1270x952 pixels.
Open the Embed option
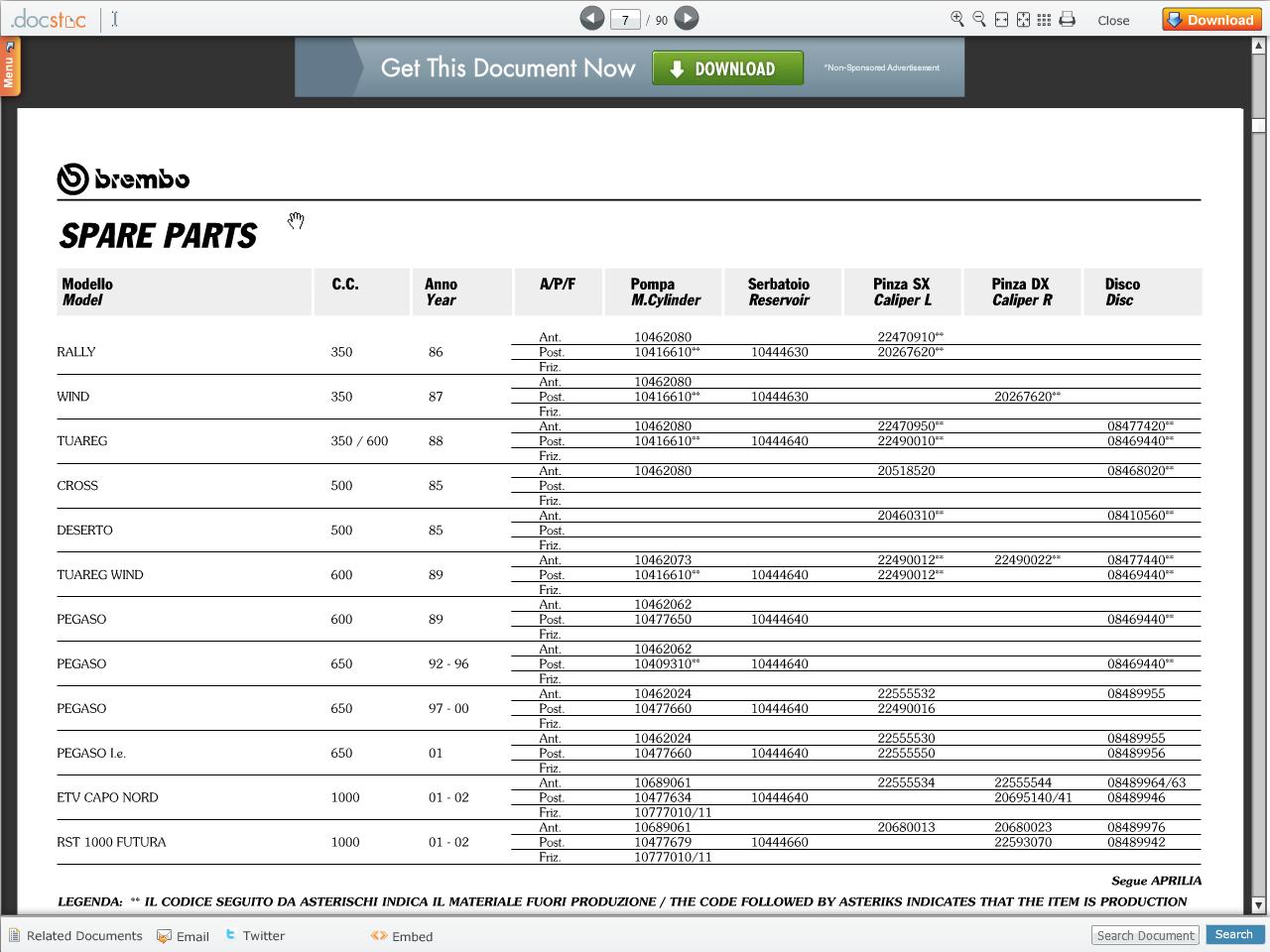coord(402,936)
